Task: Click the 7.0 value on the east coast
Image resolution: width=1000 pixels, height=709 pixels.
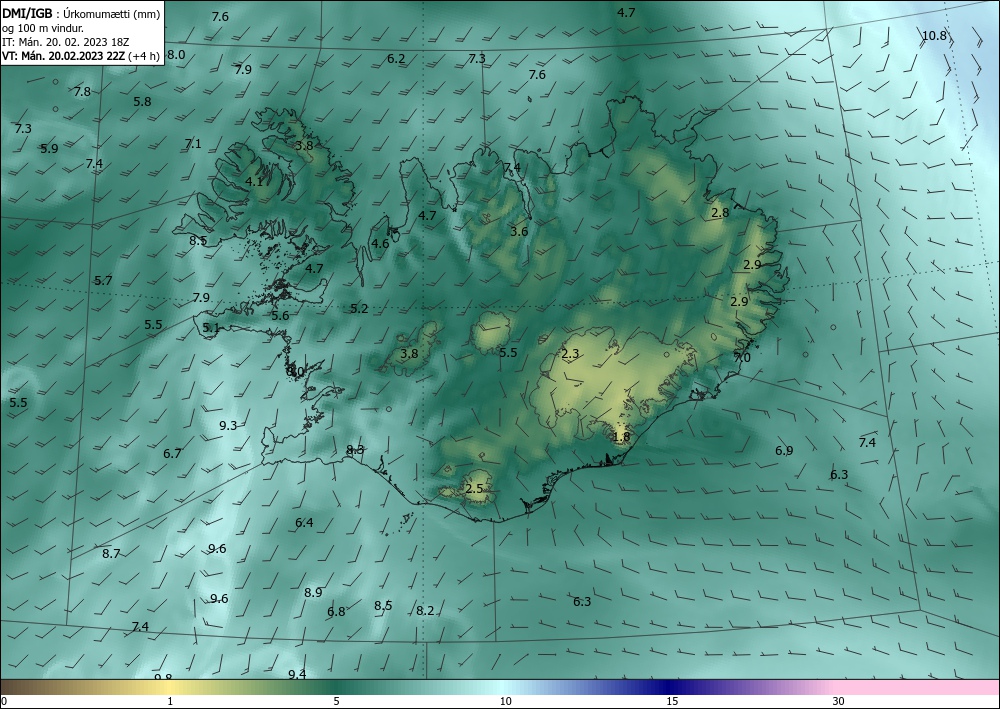Action: point(742,358)
